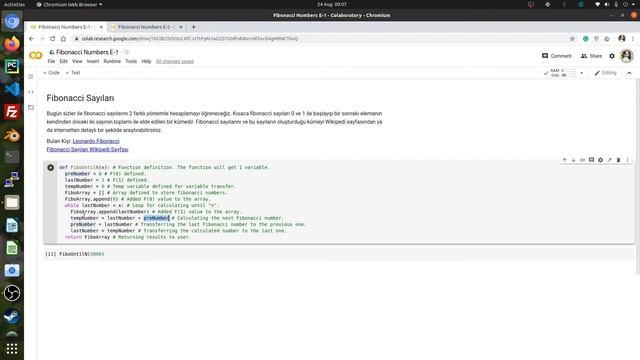This screenshot has width=640, height=360.
Task: Open the Files sidebar panel
Action: click(x=31, y=107)
